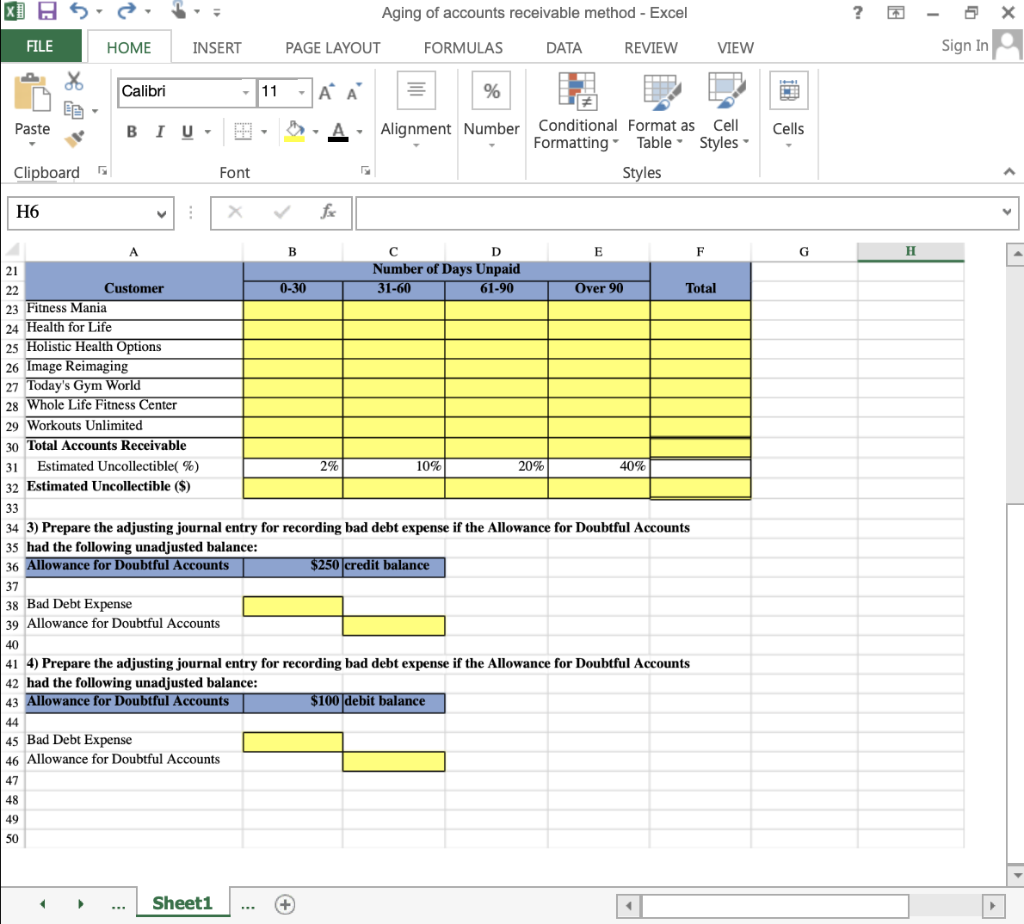Open Font dialog launcher

(366, 170)
